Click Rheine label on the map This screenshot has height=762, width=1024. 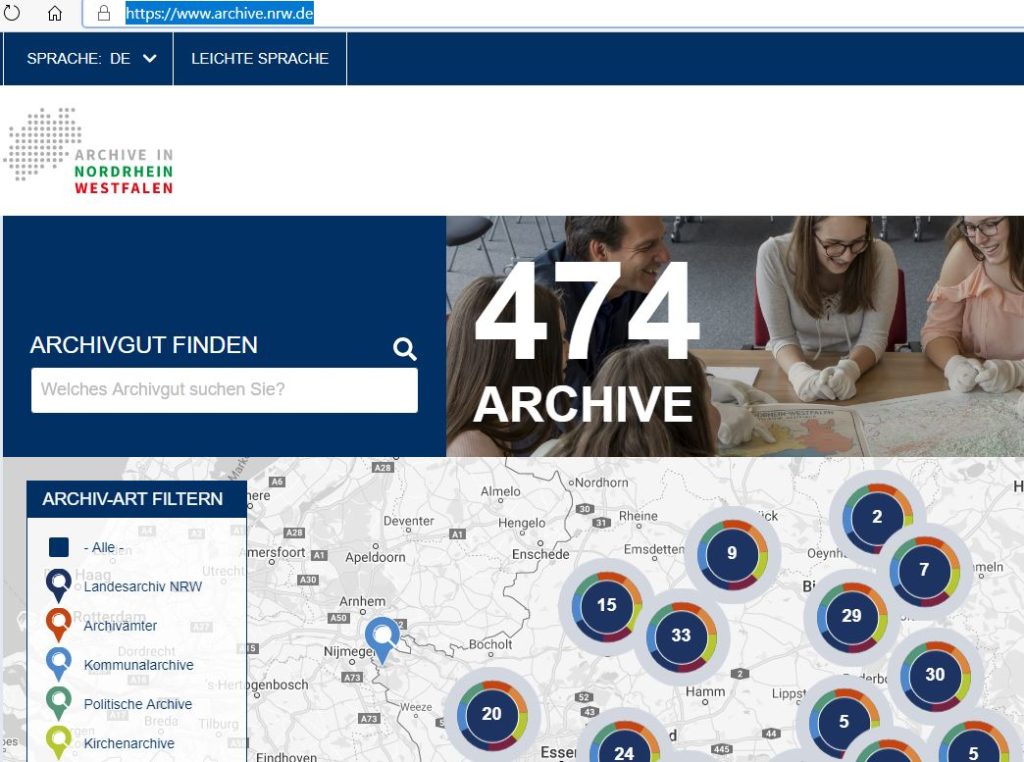tap(638, 516)
